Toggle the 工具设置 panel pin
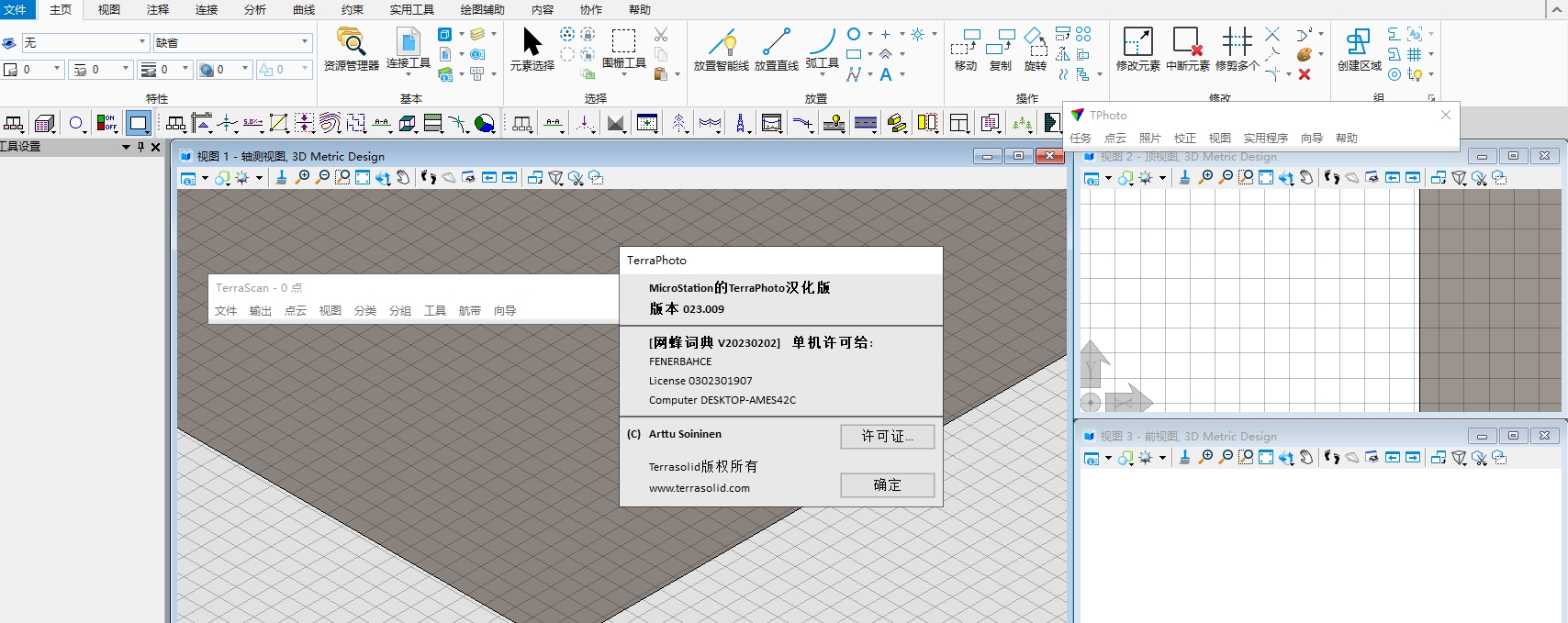1568x623 pixels. [x=141, y=147]
